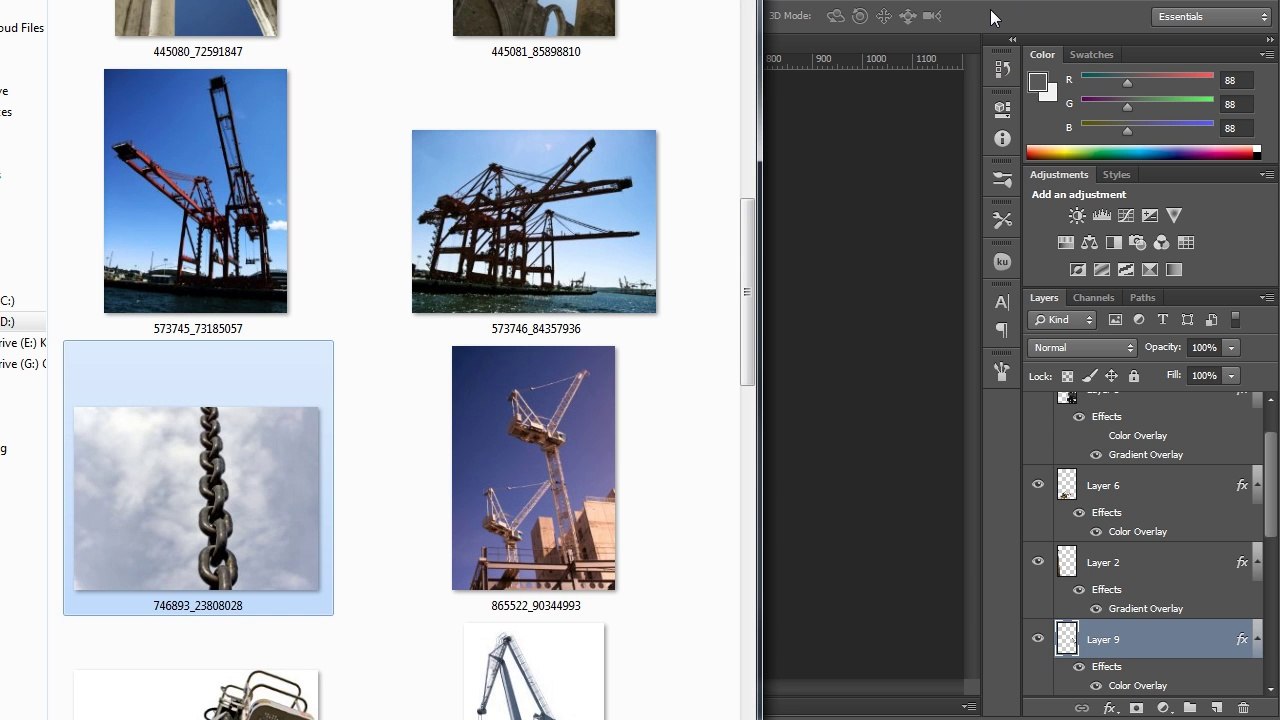Adjust the R red color slider

point(1127,83)
